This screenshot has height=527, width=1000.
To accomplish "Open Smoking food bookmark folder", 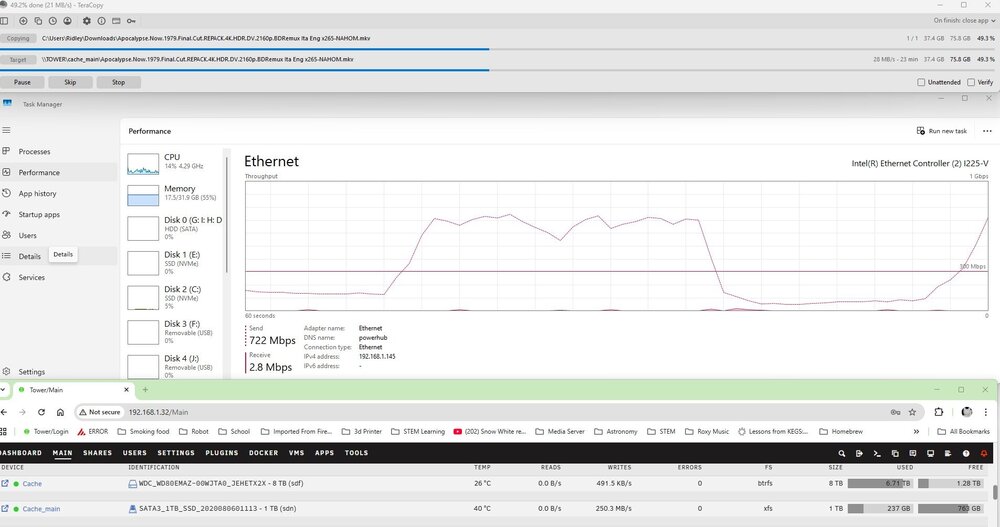I will coord(143,432).
